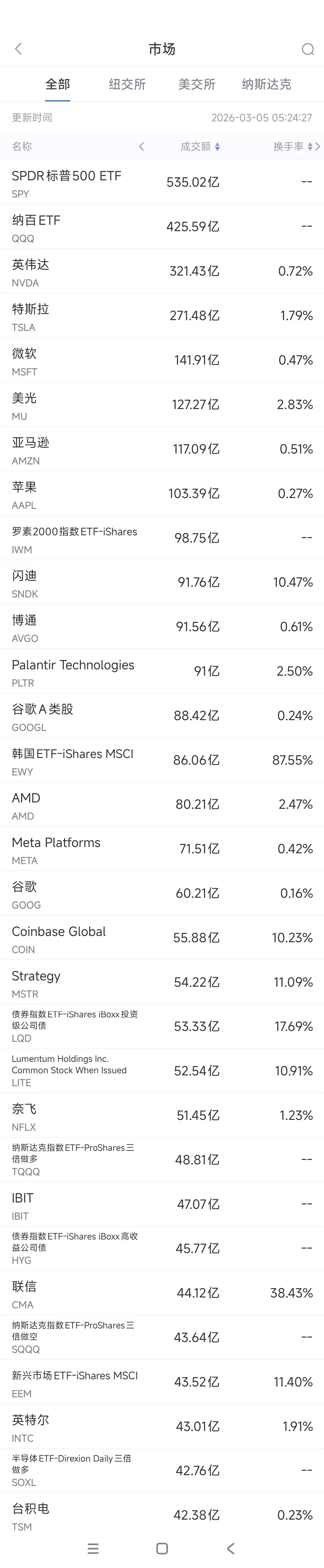Switch to 纽交所 tab
Image resolution: width=324 pixels, height=1568 pixels.
[127, 84]
